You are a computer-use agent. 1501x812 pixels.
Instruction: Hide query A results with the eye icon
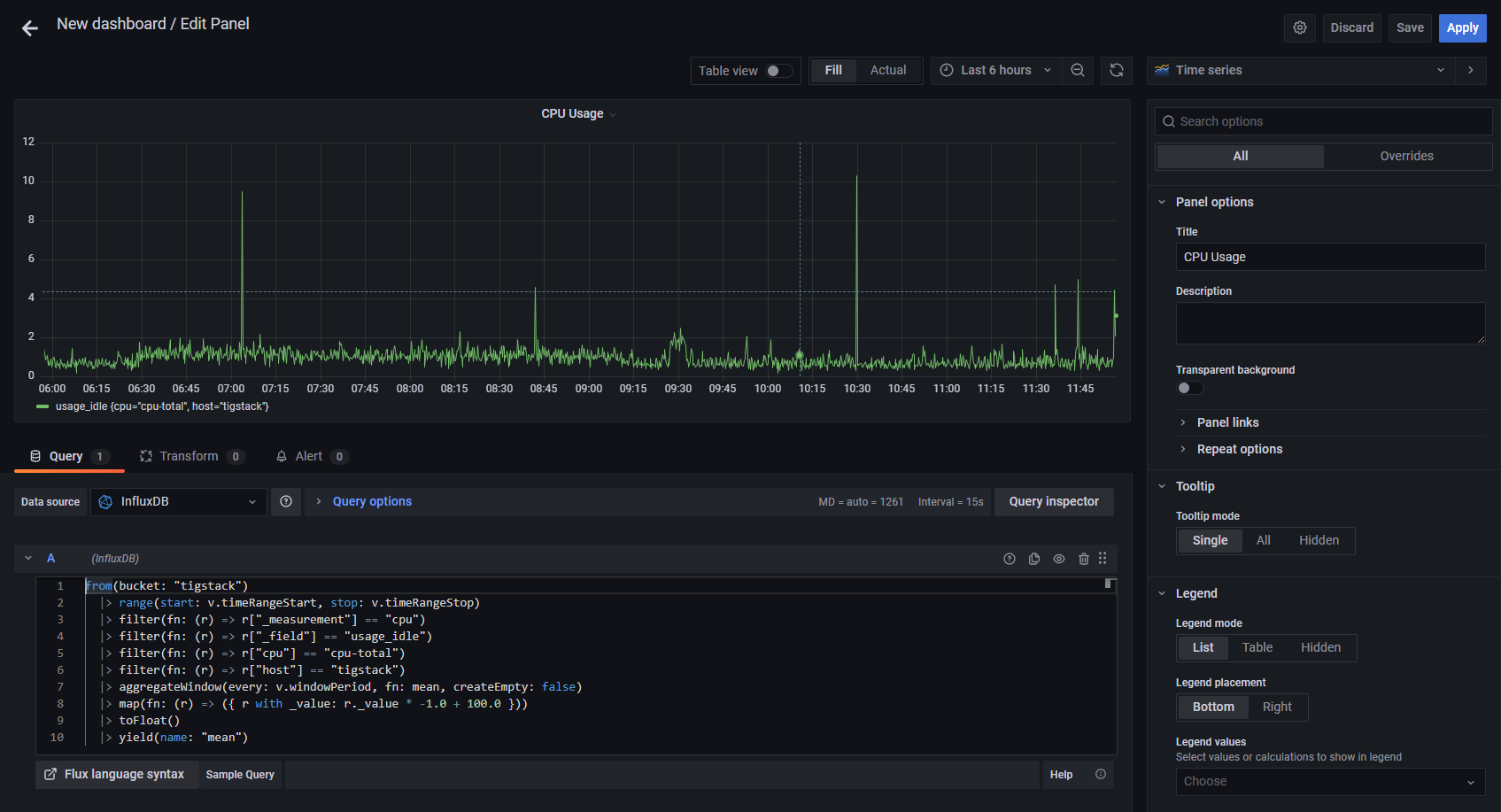click(1059, 558)
